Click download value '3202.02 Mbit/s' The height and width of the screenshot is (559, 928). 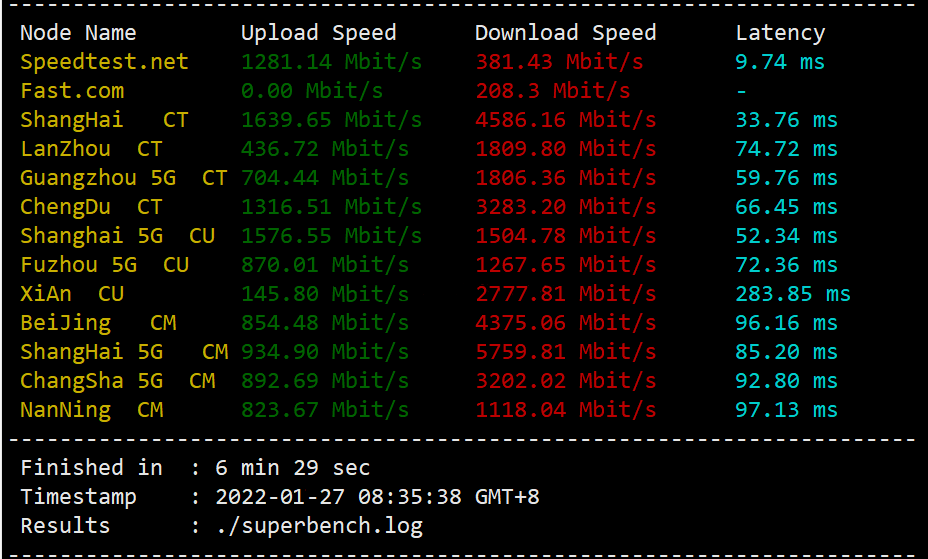pos(566,380)
